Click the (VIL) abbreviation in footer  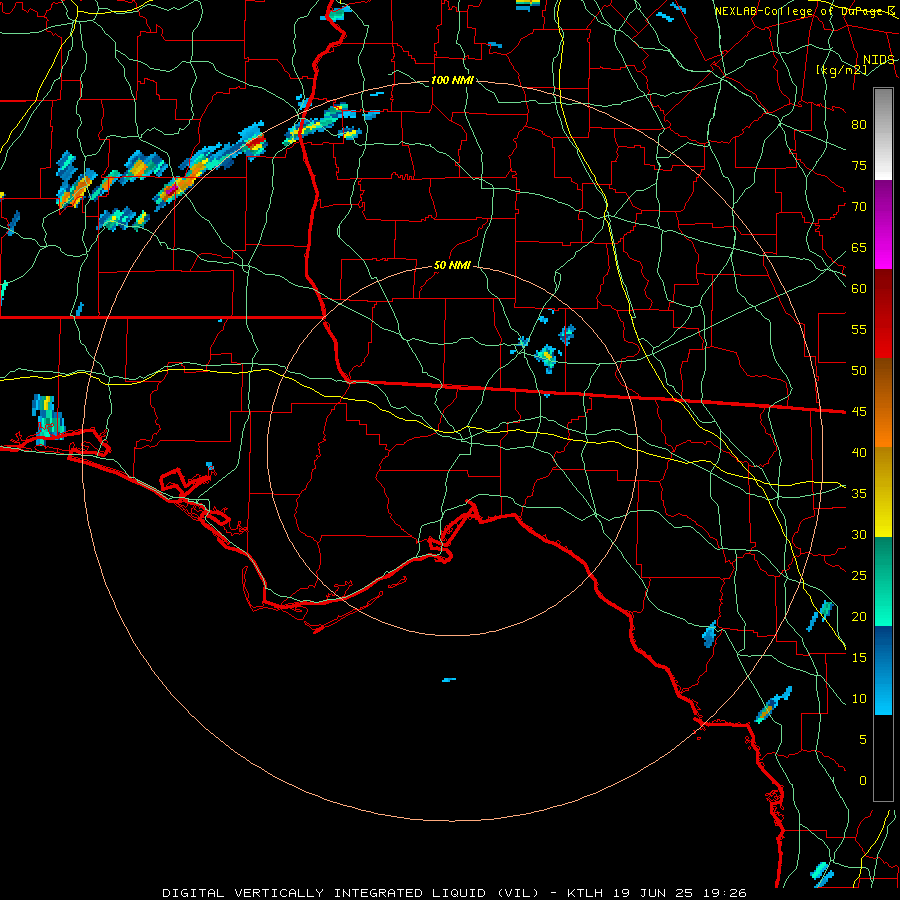518,893
